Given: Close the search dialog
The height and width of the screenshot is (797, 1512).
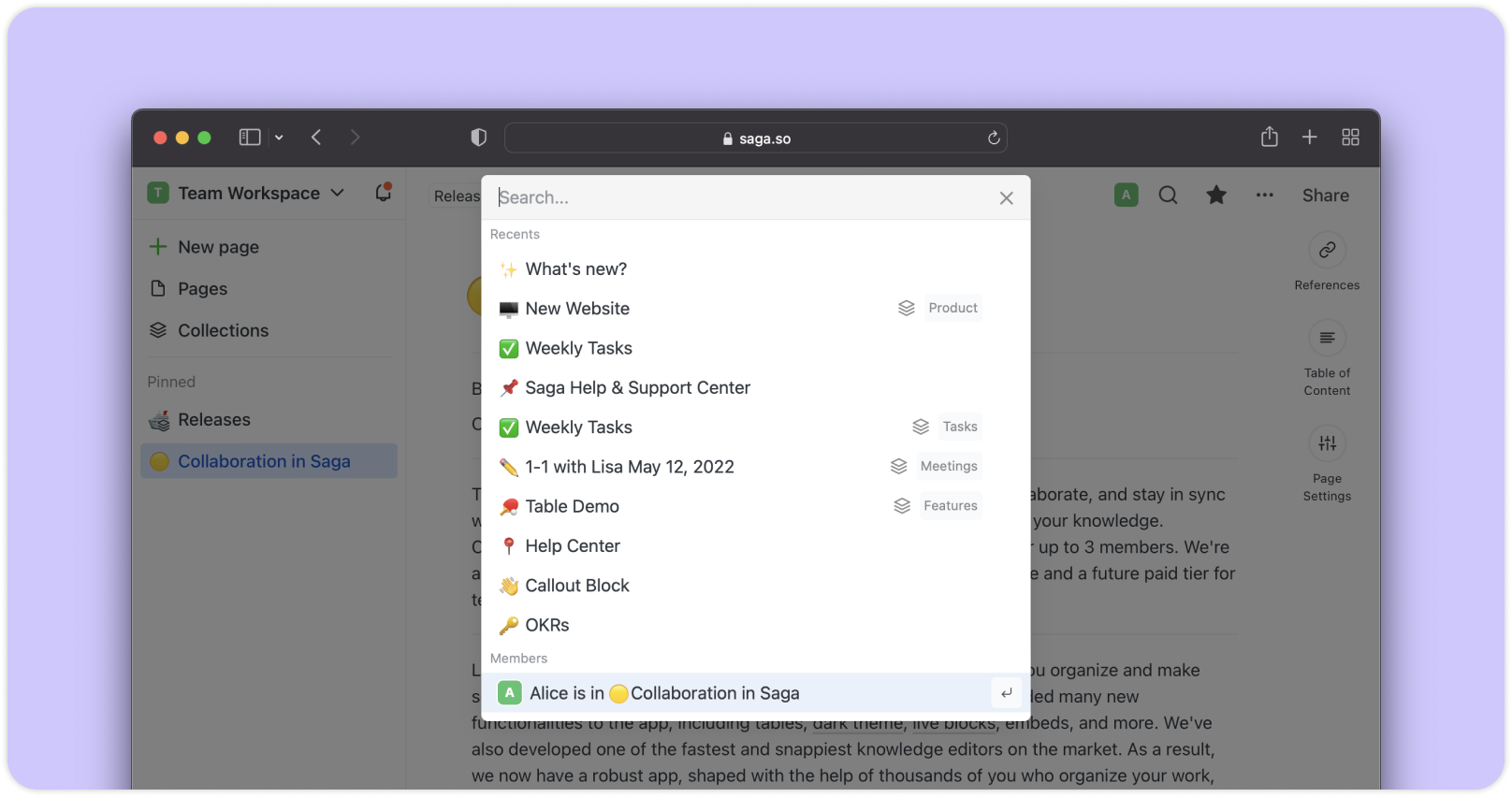Looking at the screenshot, I should click(x=1006, y=198).
